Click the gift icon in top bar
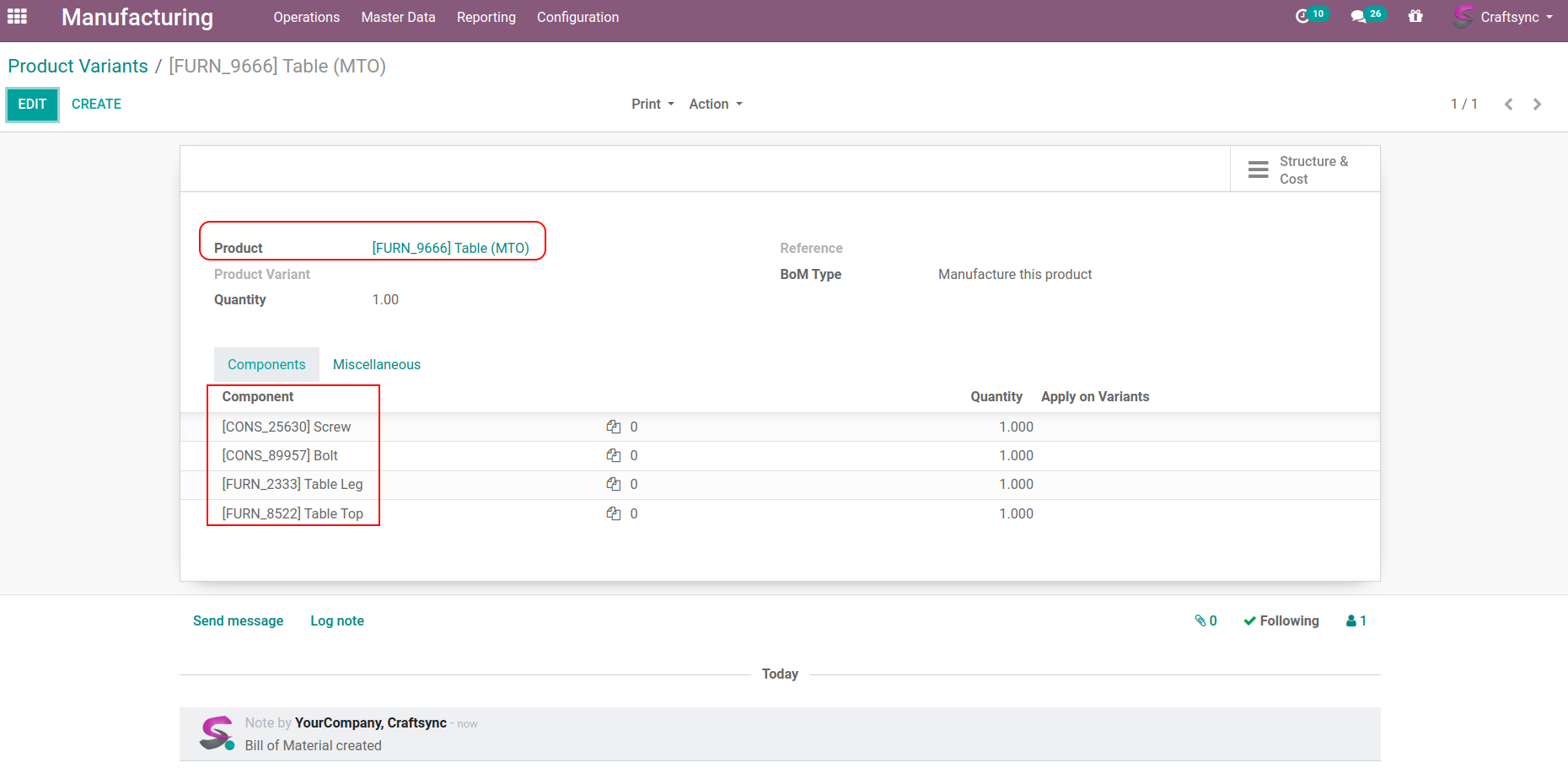 pos(1415,16)
